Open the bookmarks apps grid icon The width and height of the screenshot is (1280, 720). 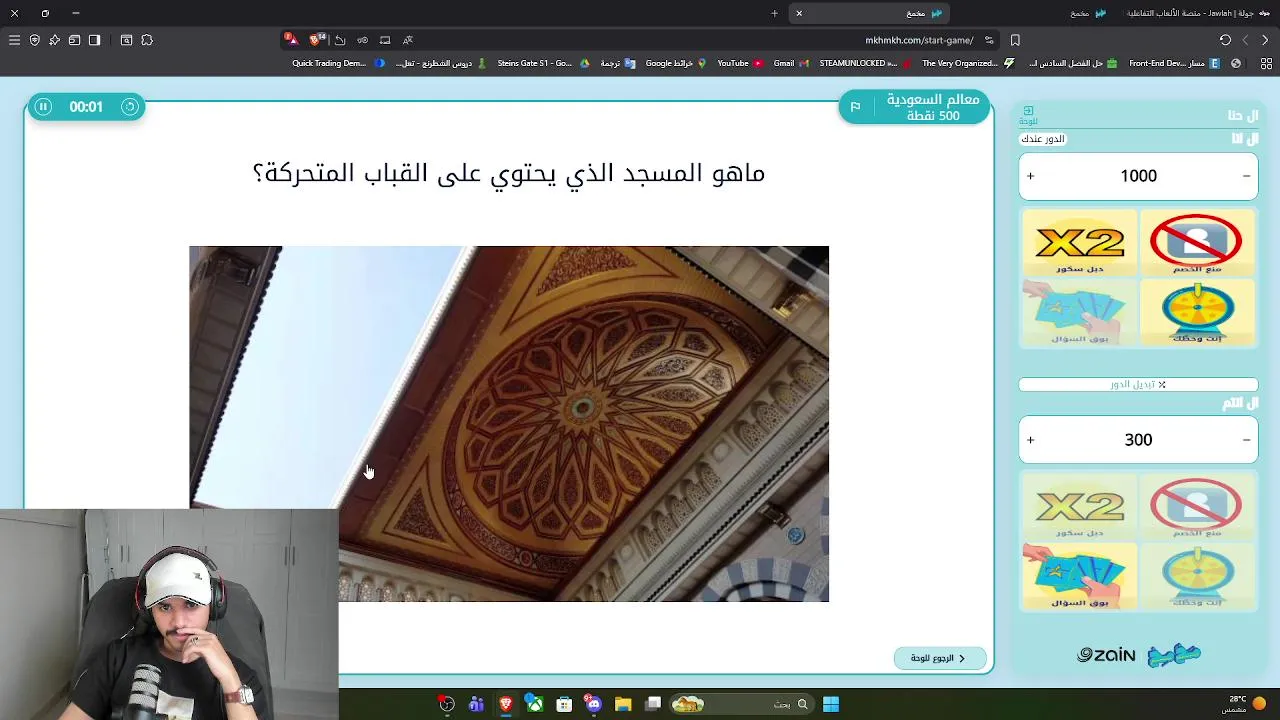(1266, 63)
